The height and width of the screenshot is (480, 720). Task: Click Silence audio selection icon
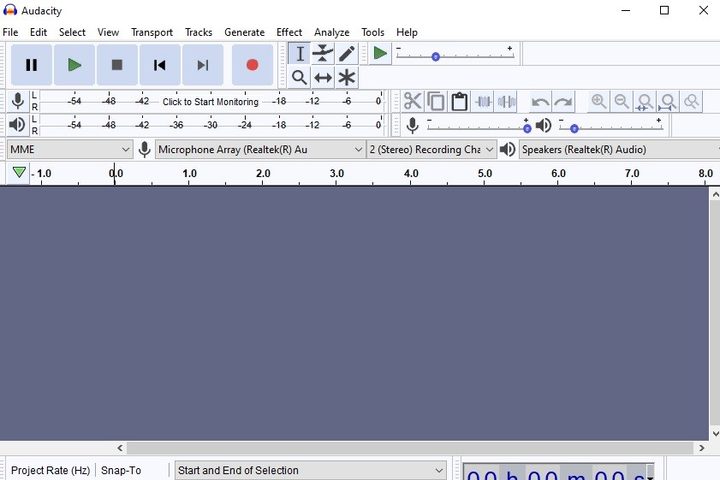(x=506, y=101)
